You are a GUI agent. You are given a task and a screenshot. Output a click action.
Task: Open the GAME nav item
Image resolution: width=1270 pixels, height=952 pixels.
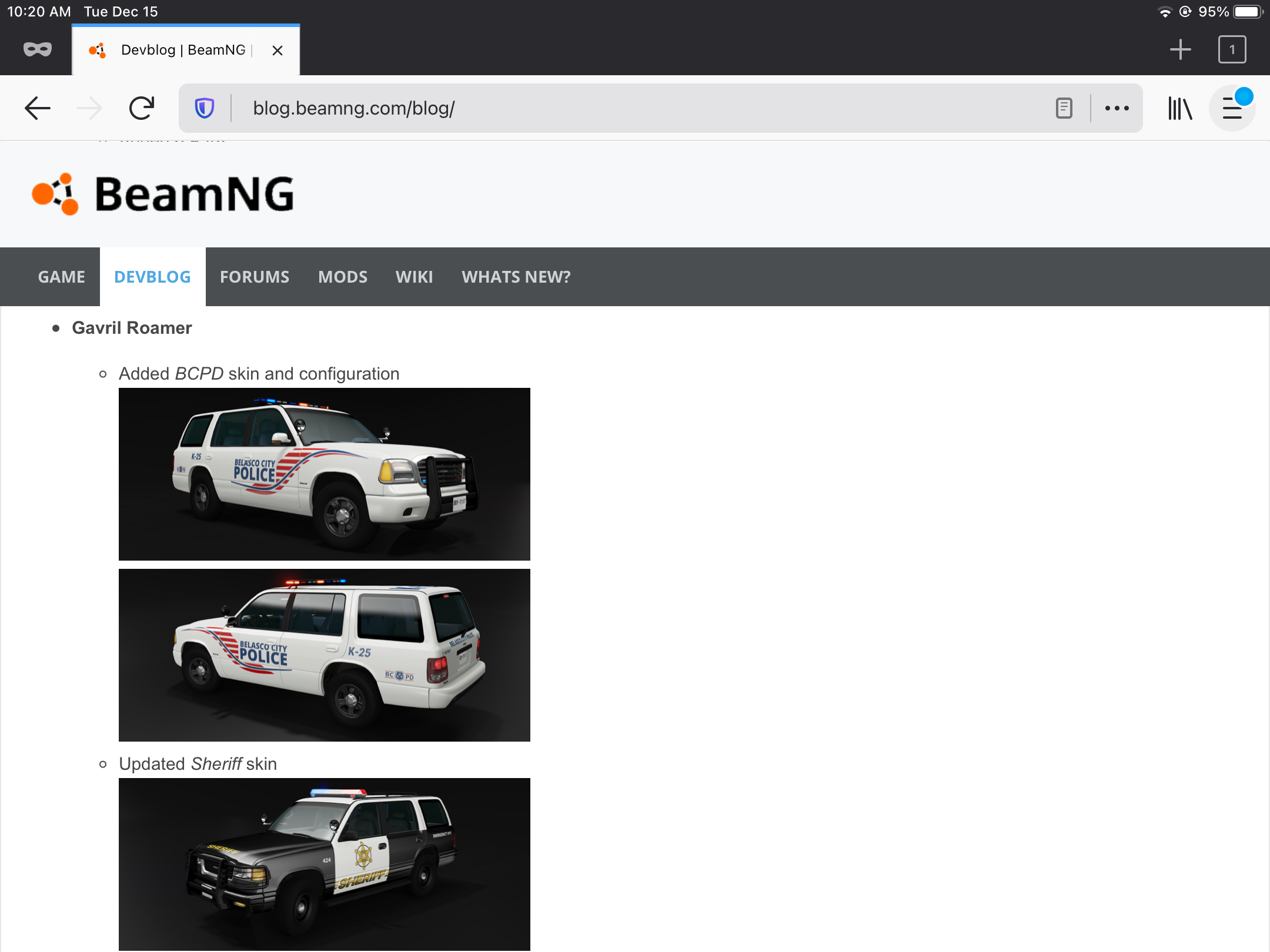[x=62, y=277]
